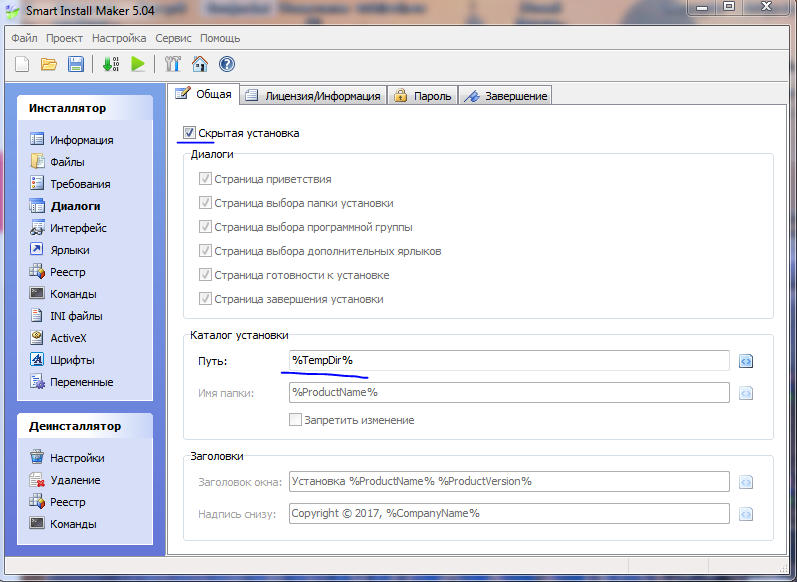This screenshot has height=582, width=797.
Task: Select Файлы in the installer sidebar
Action: point(67,162)
